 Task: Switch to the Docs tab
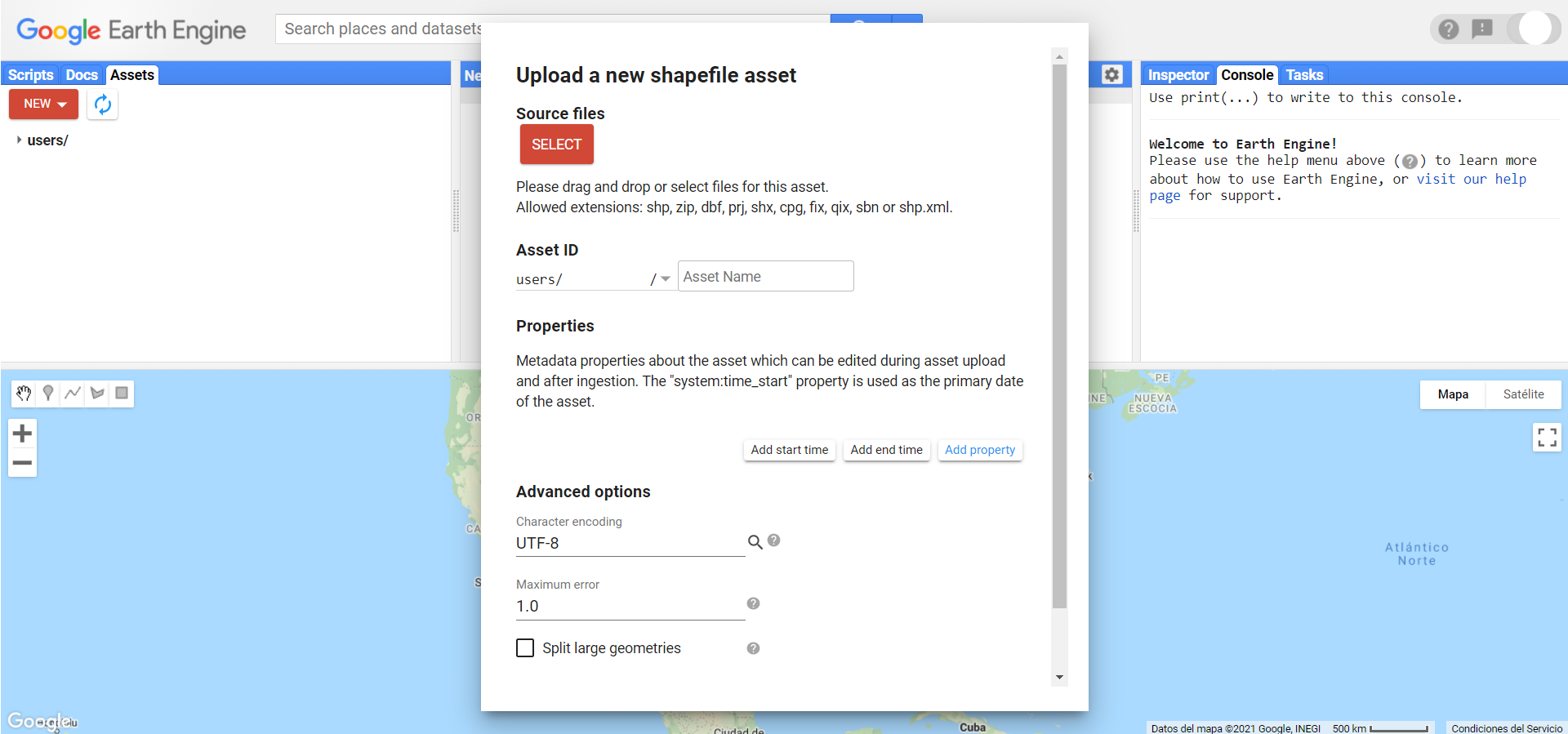coord(82,75)
